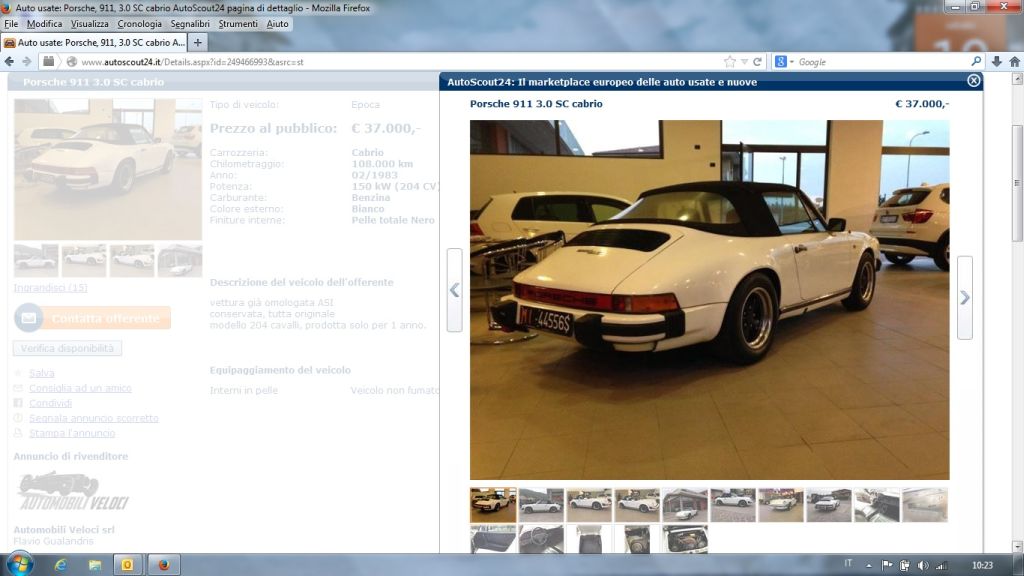Select the eighth thumbnail in gallery top row
The image size is (1024, 576).
829,505
